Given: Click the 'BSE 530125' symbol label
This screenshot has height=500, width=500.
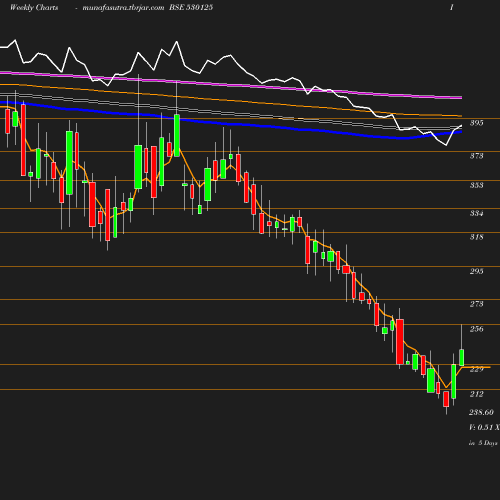Looking at the screenshot, I should [191, 8].
